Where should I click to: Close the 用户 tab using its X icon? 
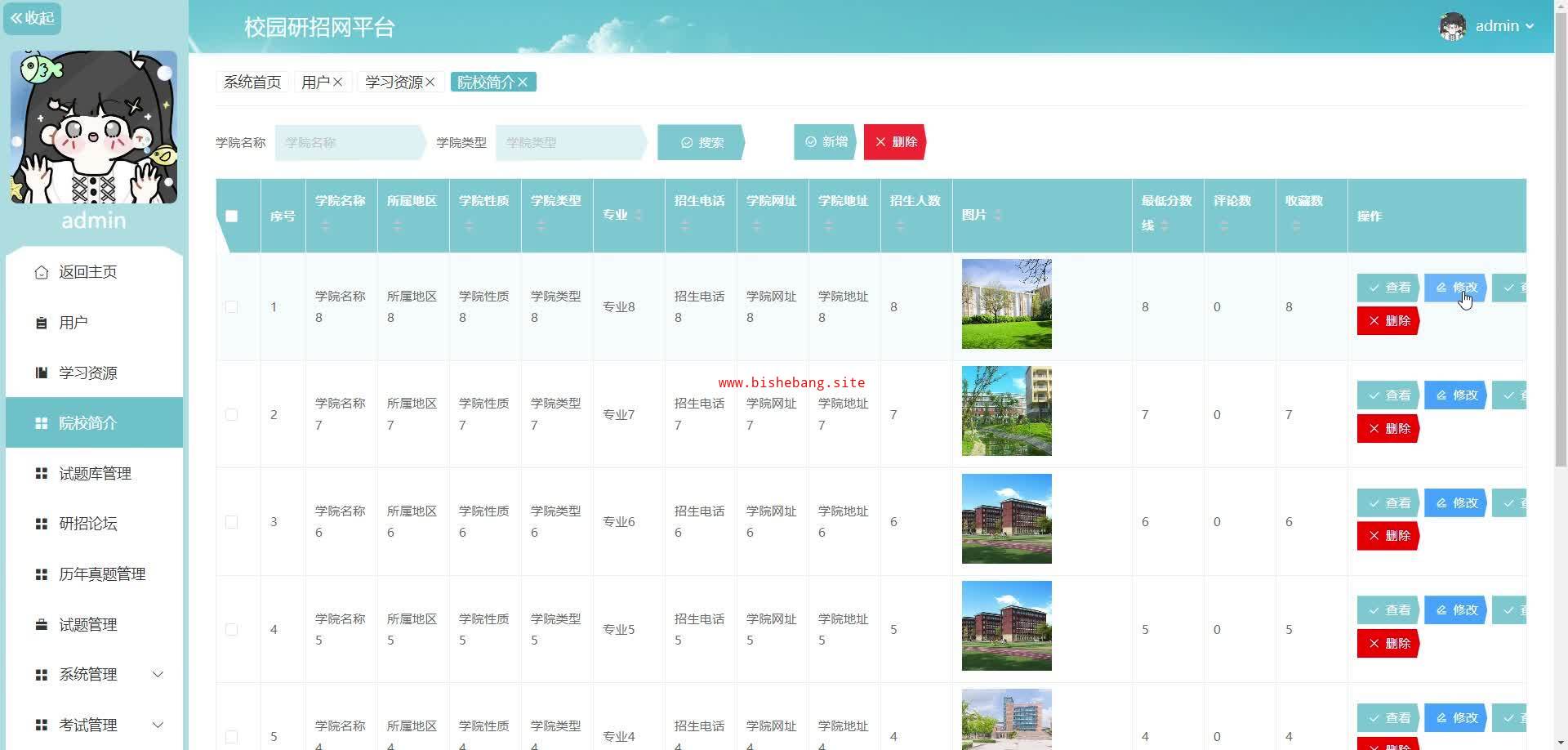tap(338, 83)
